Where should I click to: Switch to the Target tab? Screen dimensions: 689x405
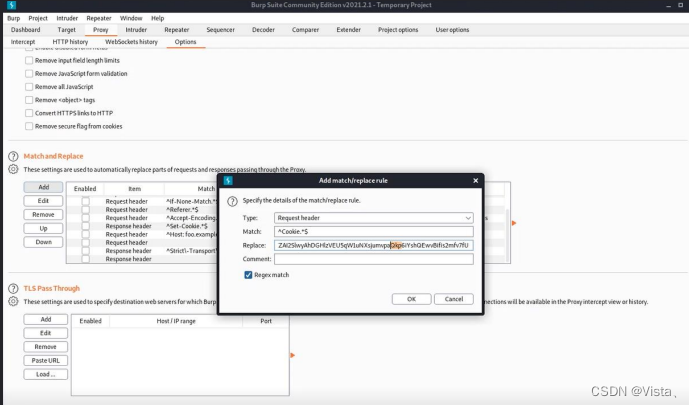pos(66,30)
